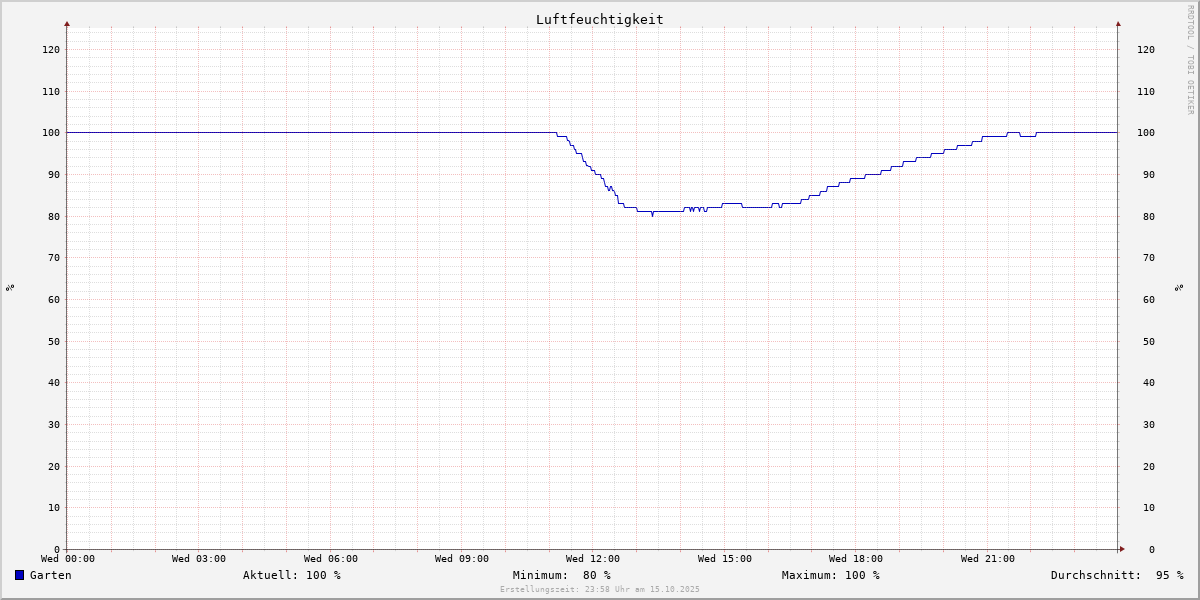Click the Wed 00:00 time label

[68, 559]
